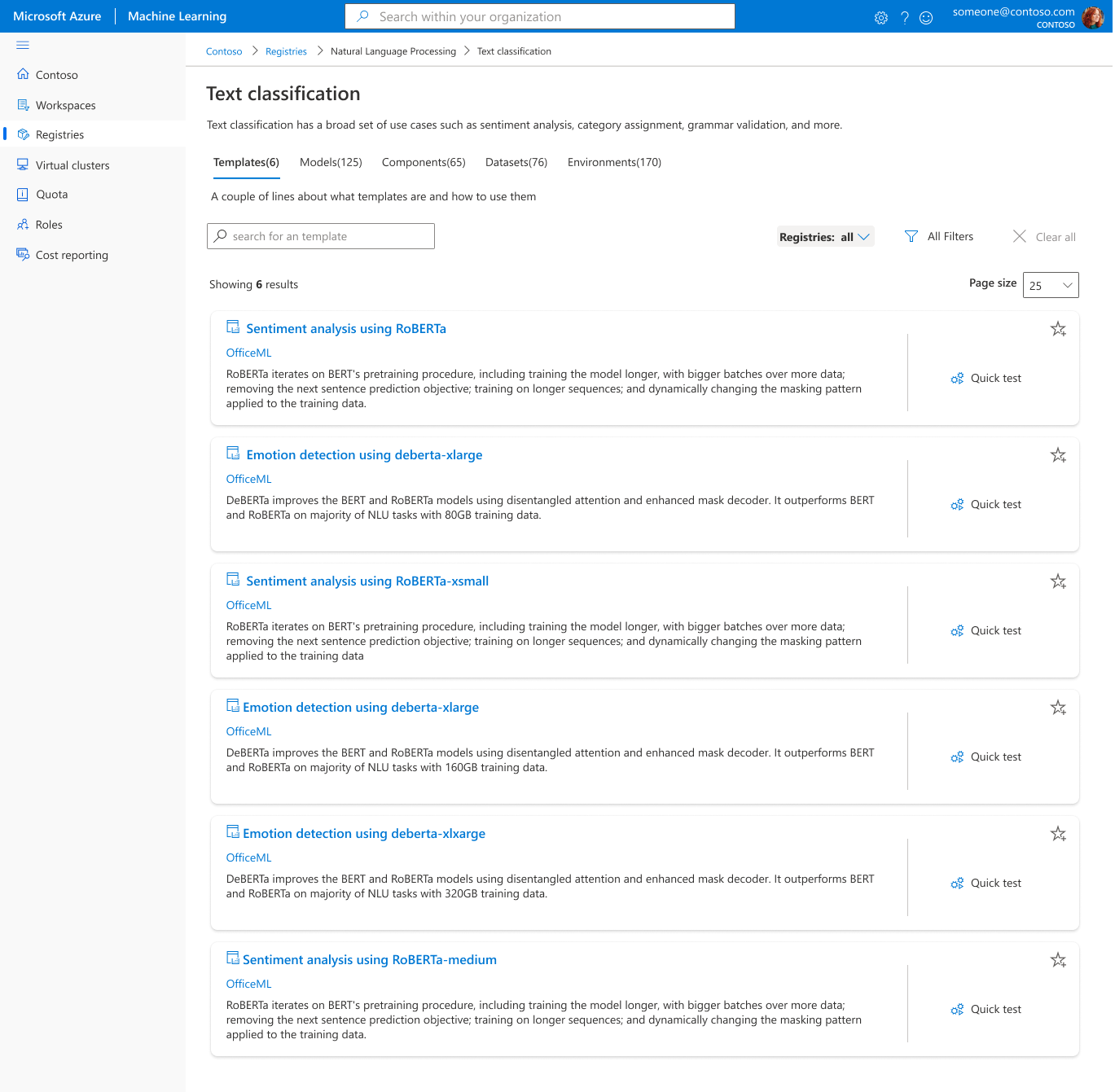Open the All Filters panel
Image resolution: width=1115 pixels, height=1092 pixels.
tap(939, 236)
